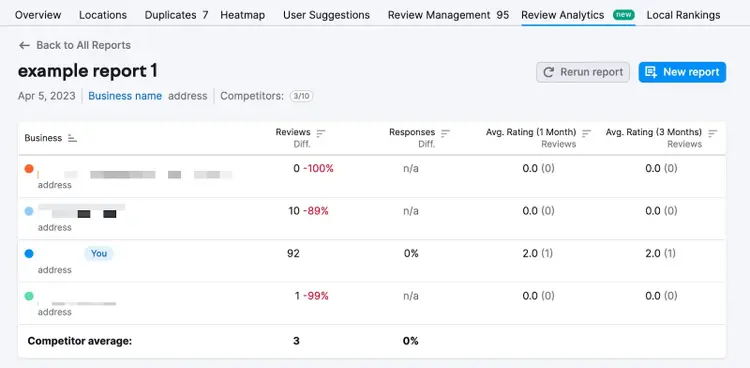Viewport: 750px width, 368px height.
Task: Click the Competitor average label
Action: pos(79,341)
